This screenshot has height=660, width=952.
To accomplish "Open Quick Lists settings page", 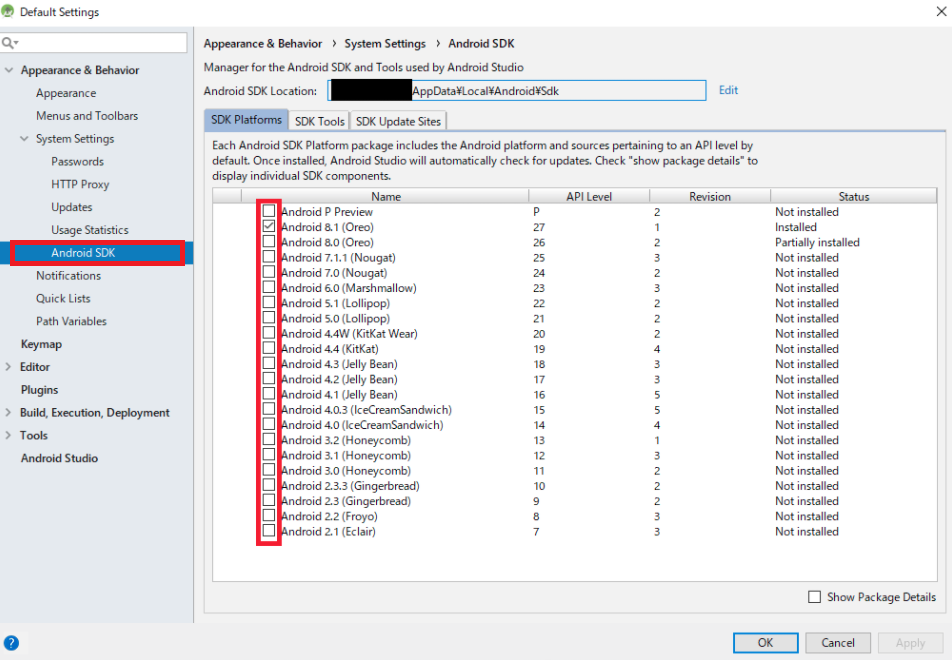I will [63, 298].
